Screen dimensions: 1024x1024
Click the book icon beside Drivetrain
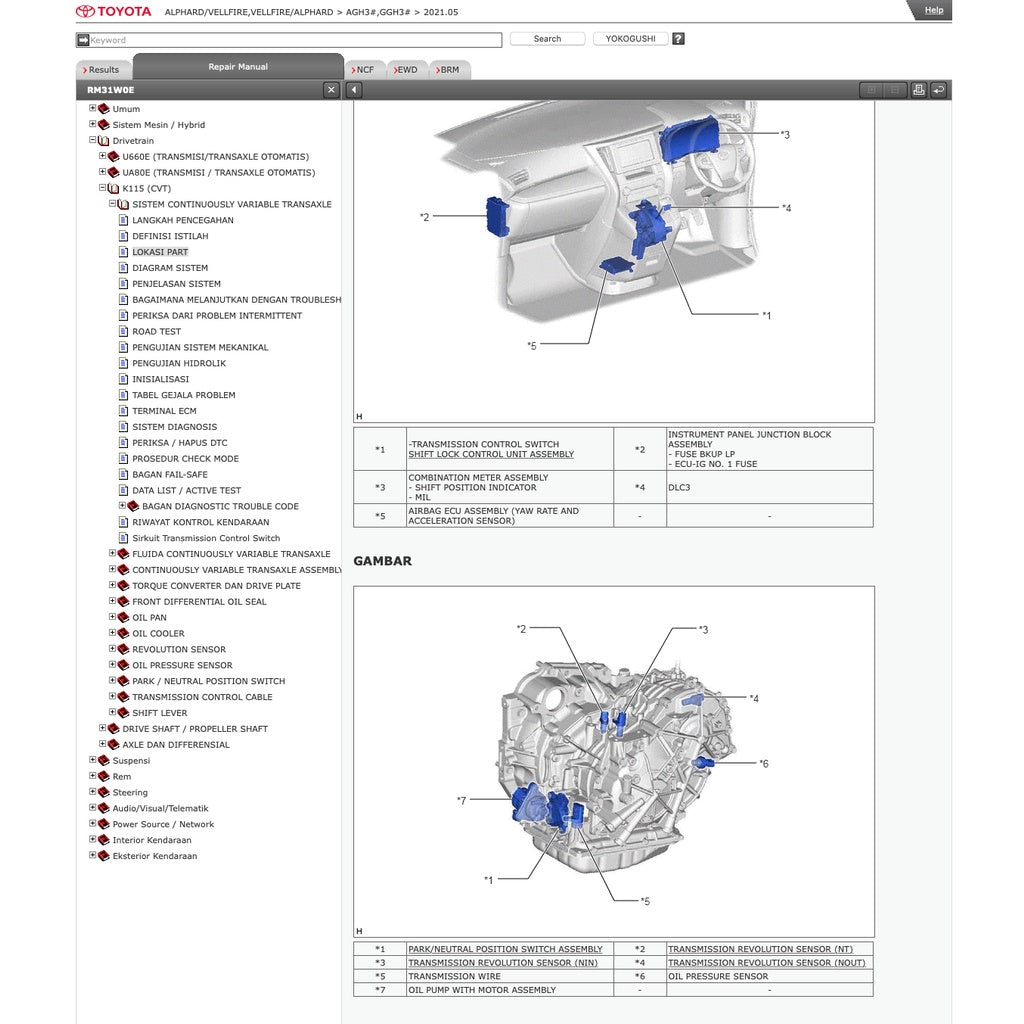tap(103, 140)
